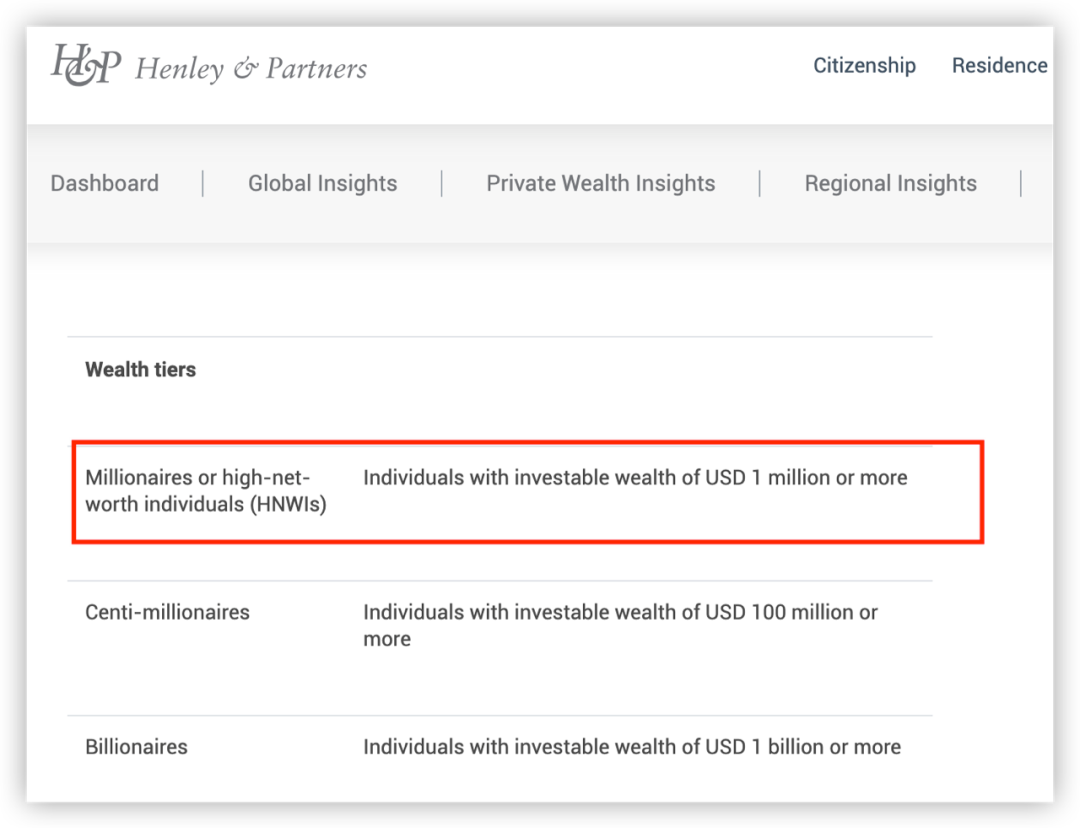Select the Millionaires or HNWIs row label
The width and height of the screenshot is (1080, 828).
(x=206, y=490)
